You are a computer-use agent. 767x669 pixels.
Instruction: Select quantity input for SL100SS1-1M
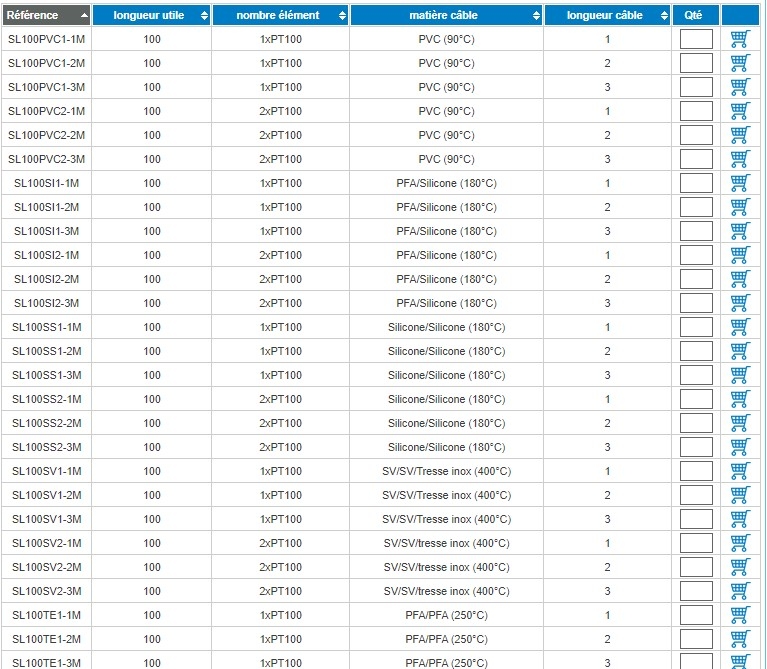pyautogui.click(x=696, y=327)
